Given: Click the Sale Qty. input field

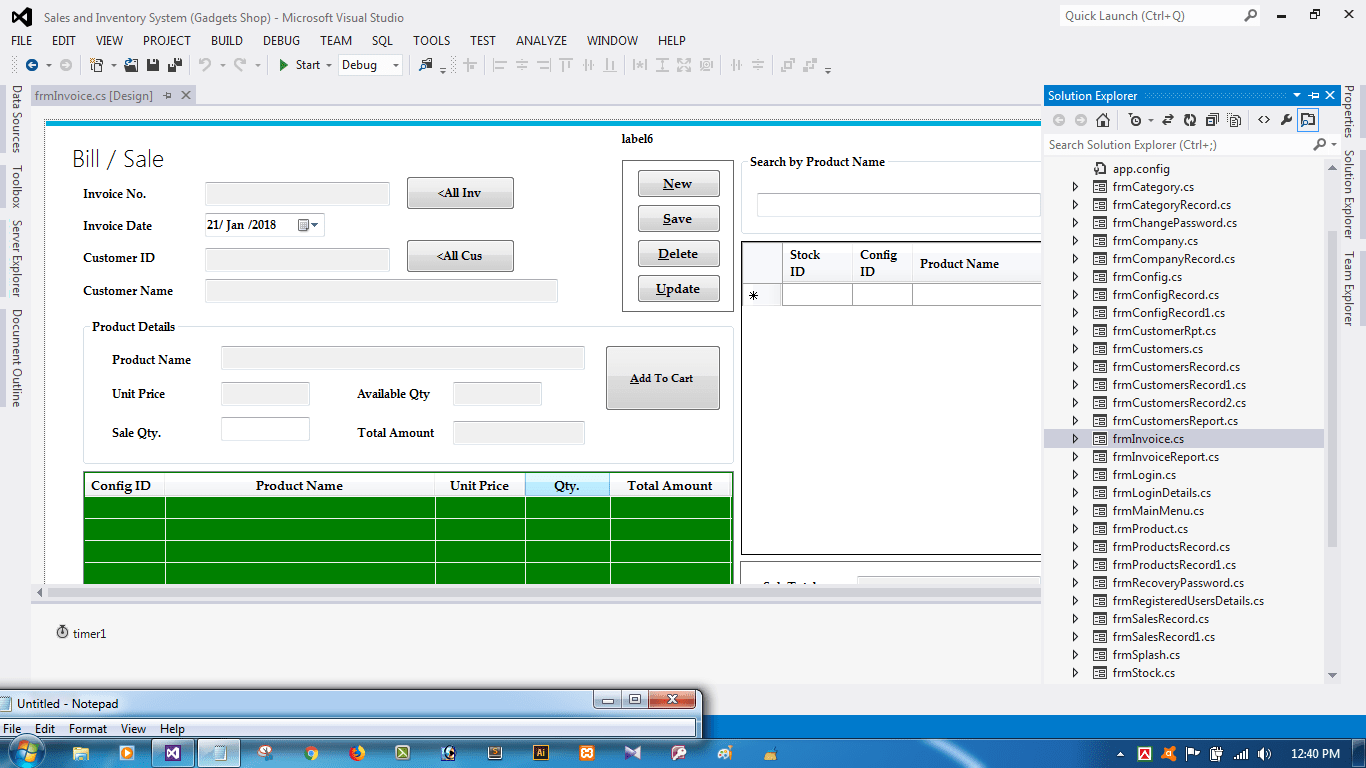Looking at the screenshot, I should [265, 429].
